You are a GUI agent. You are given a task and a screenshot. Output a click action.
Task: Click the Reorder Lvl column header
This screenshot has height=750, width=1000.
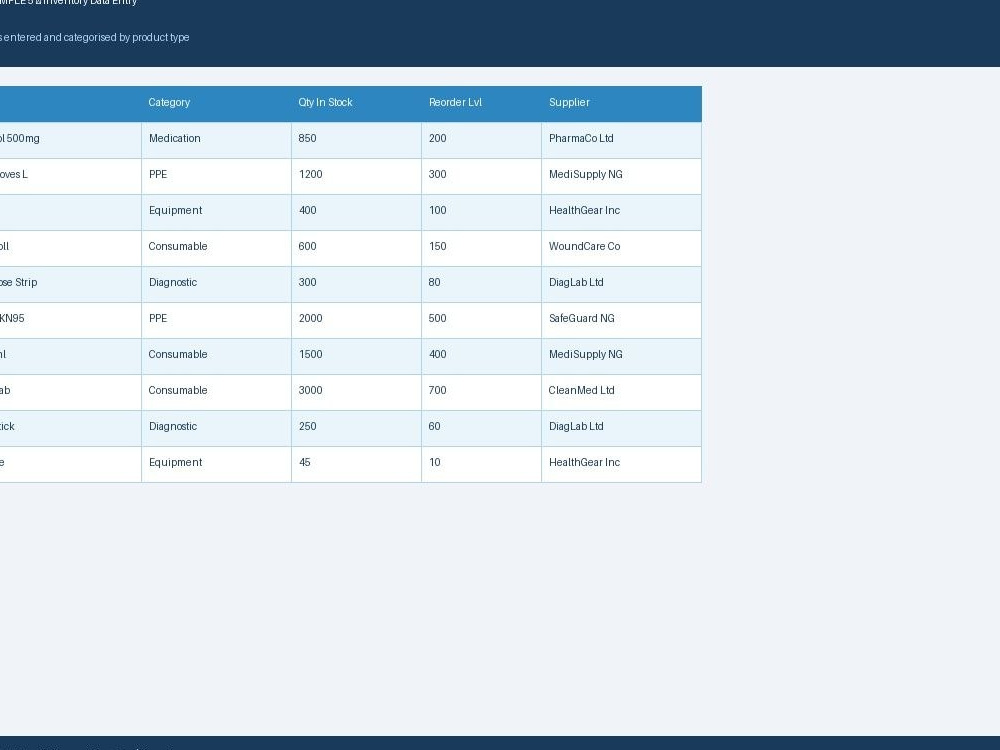[x=482, y=104]
